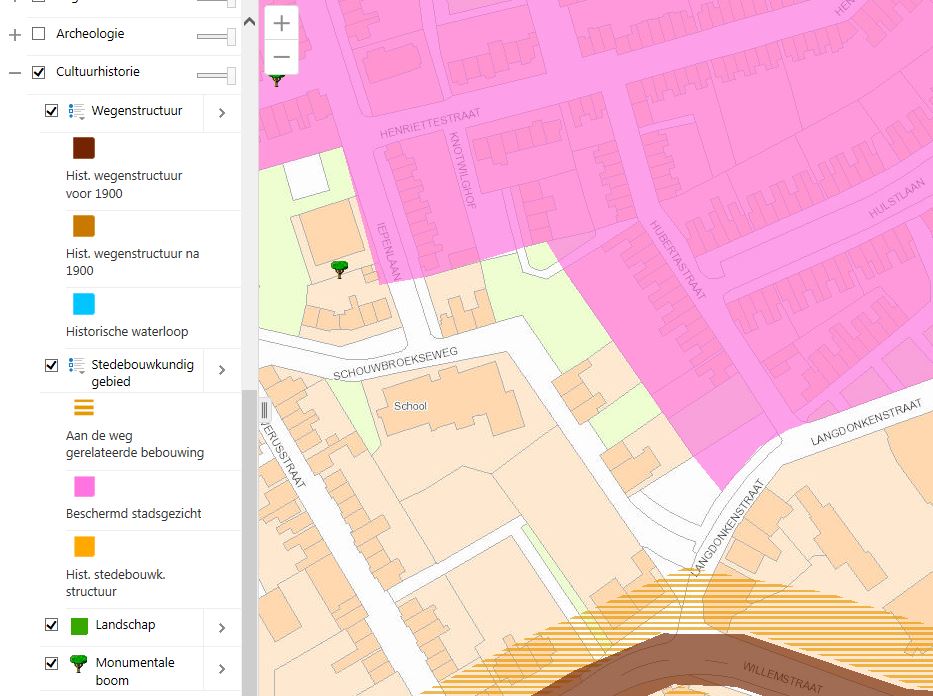The image size is (933, 696).
Task: Open Monumentale boom options chevron
Action: (222, 669)
